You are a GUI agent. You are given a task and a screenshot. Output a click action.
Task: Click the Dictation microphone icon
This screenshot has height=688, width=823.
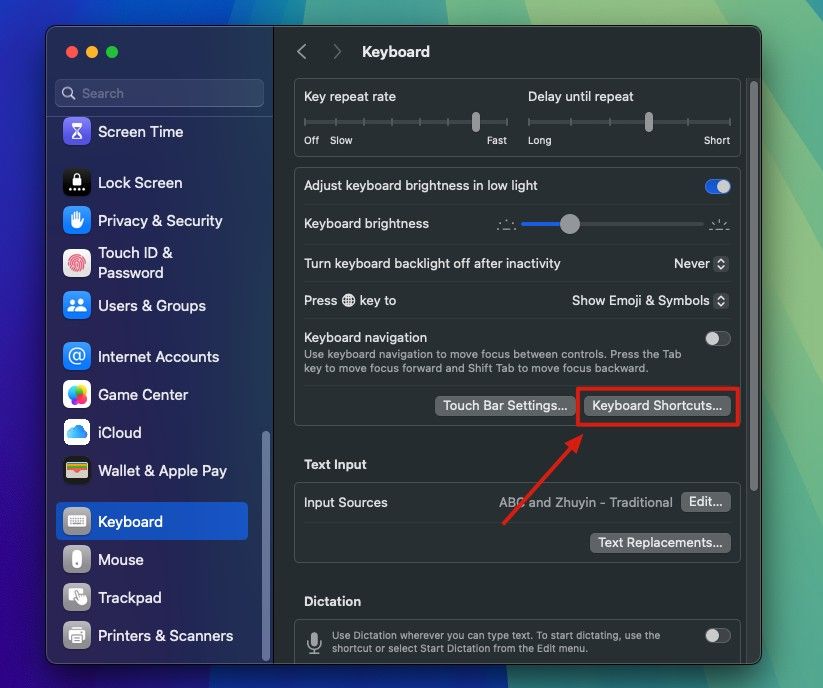(314, 642)
